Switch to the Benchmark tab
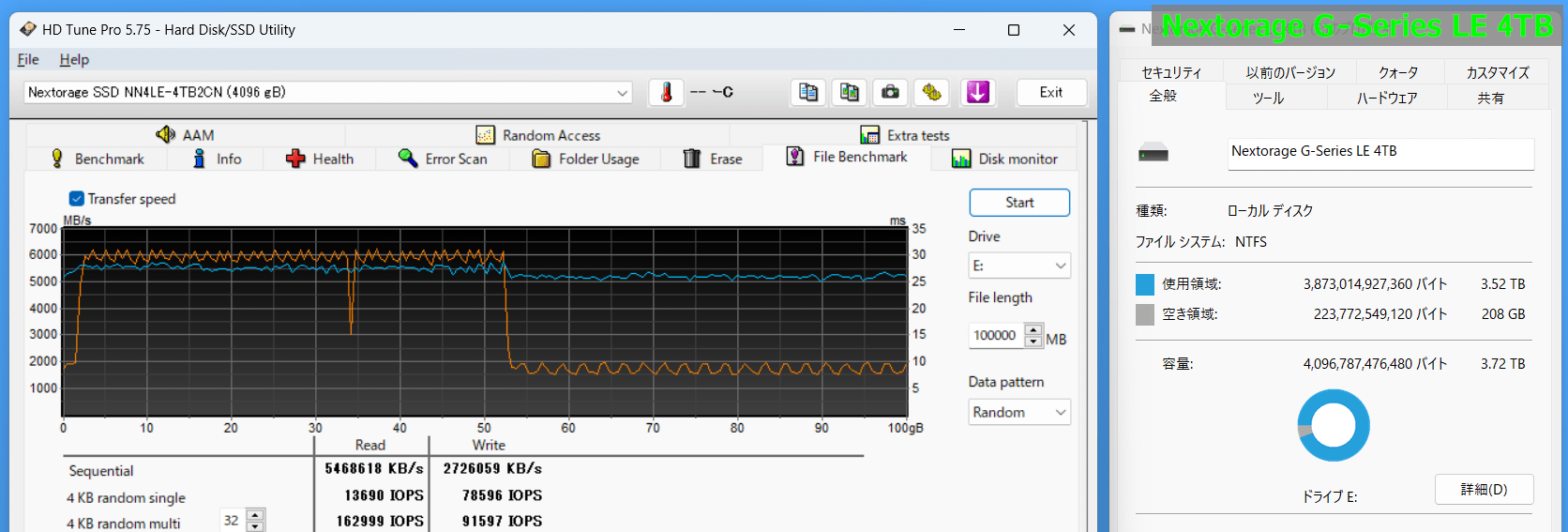The width and height of the screenshot is (1568, 532). (97, 159)
